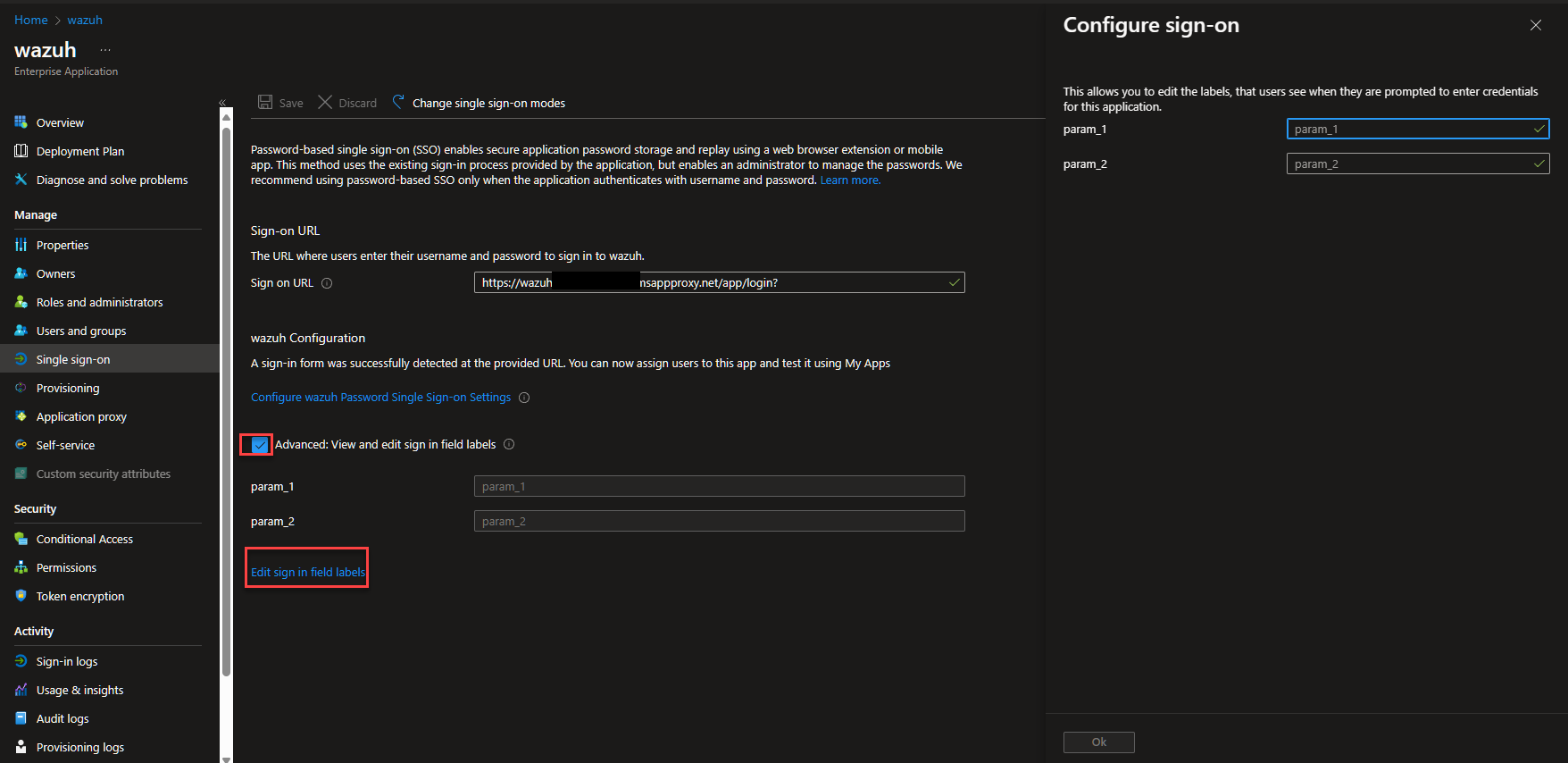Click the disabled param_2 field in main form
Image resolution: width=1568 pixels, height=763 pixels.
pos(720,521)
